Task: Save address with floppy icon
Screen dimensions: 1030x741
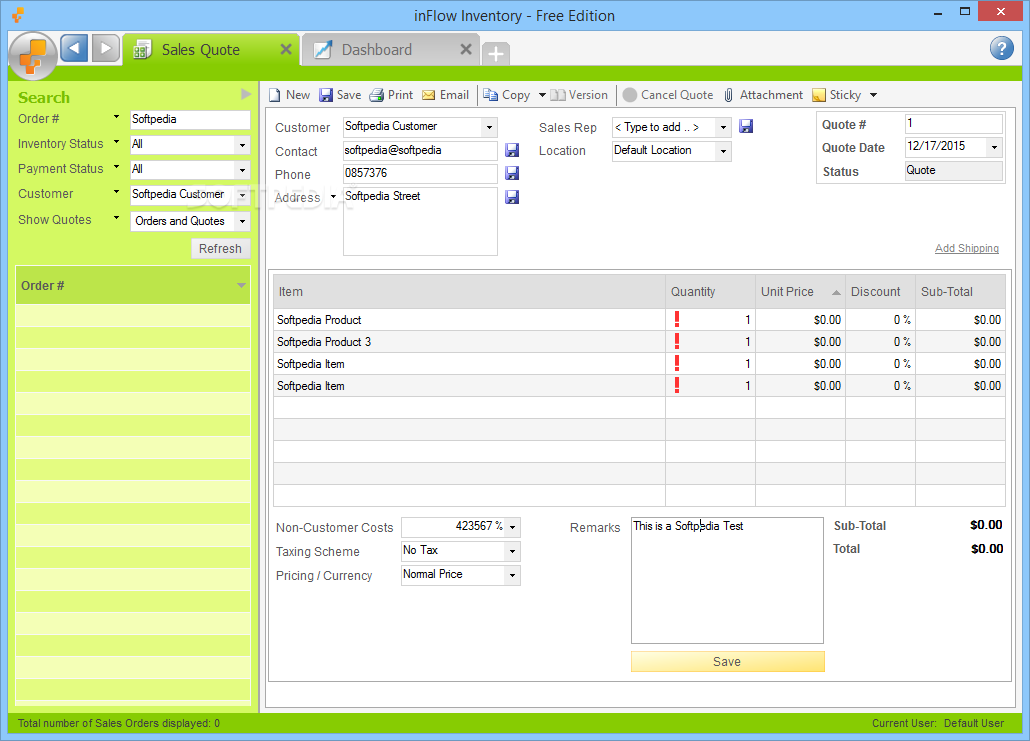Action: tap(512, 197)
